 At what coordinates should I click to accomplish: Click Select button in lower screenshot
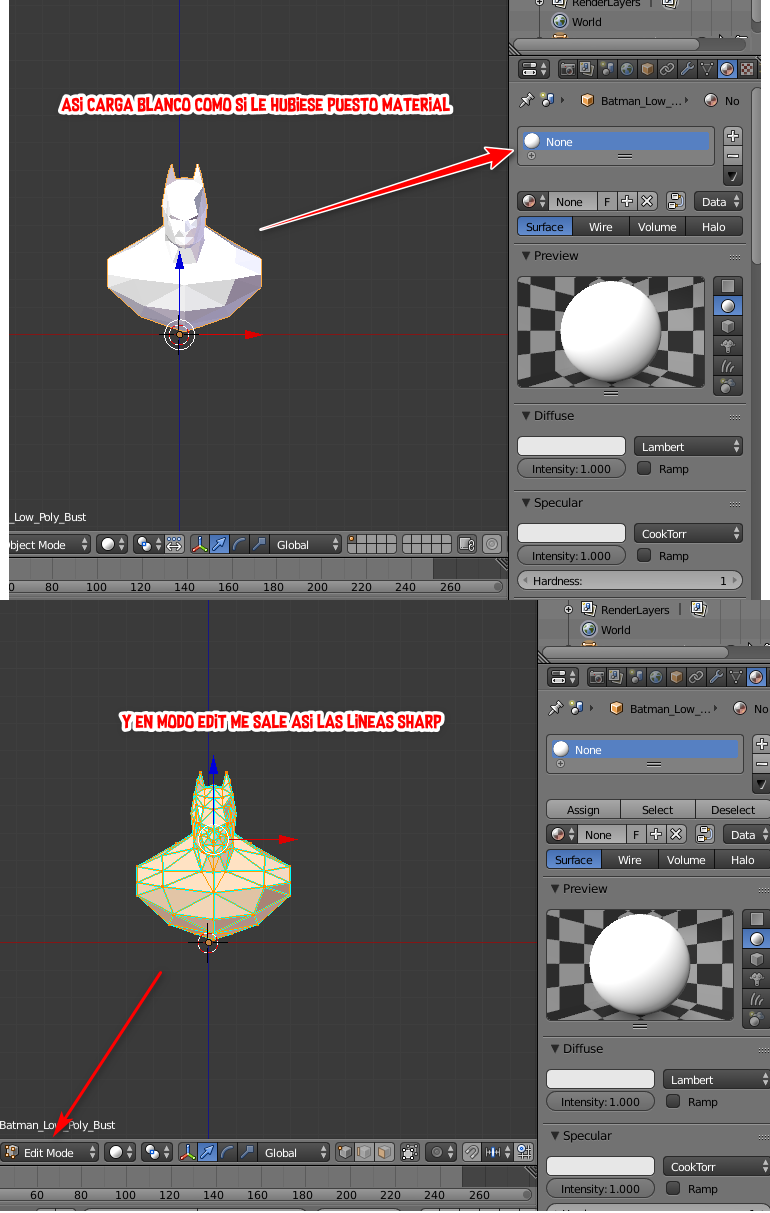[x=658, y=809]
